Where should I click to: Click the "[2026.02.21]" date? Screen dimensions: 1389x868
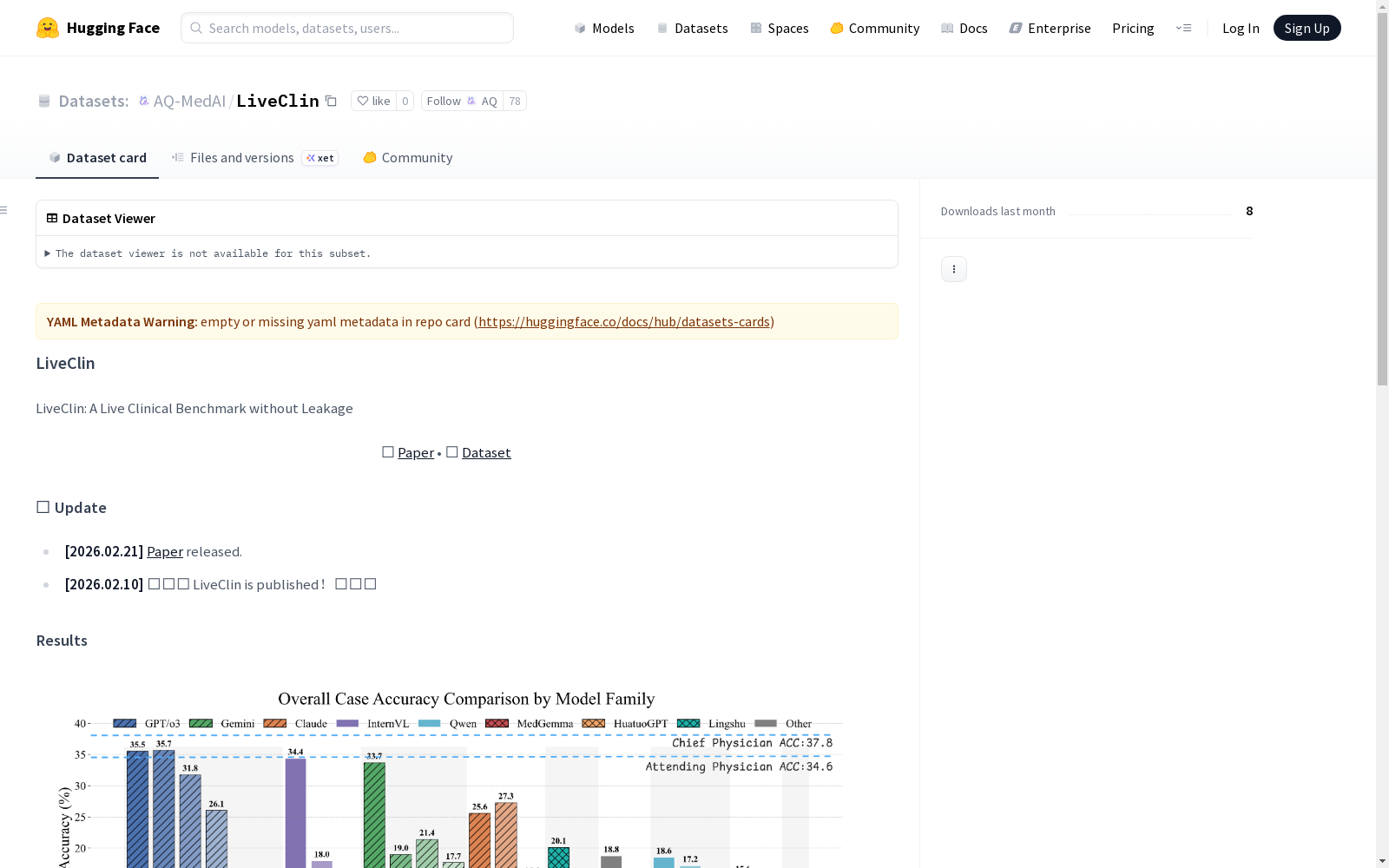pos(104,551)
